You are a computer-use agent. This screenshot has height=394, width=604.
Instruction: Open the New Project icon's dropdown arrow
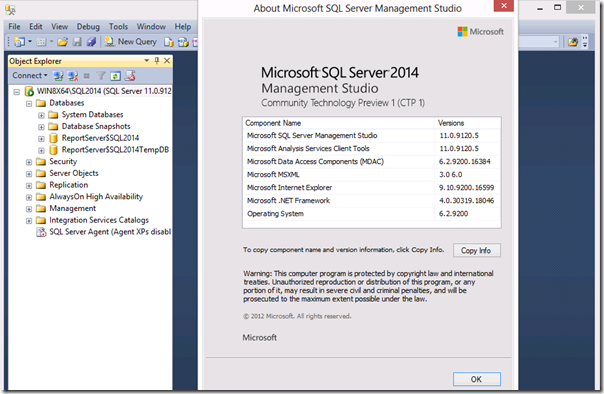30,42
